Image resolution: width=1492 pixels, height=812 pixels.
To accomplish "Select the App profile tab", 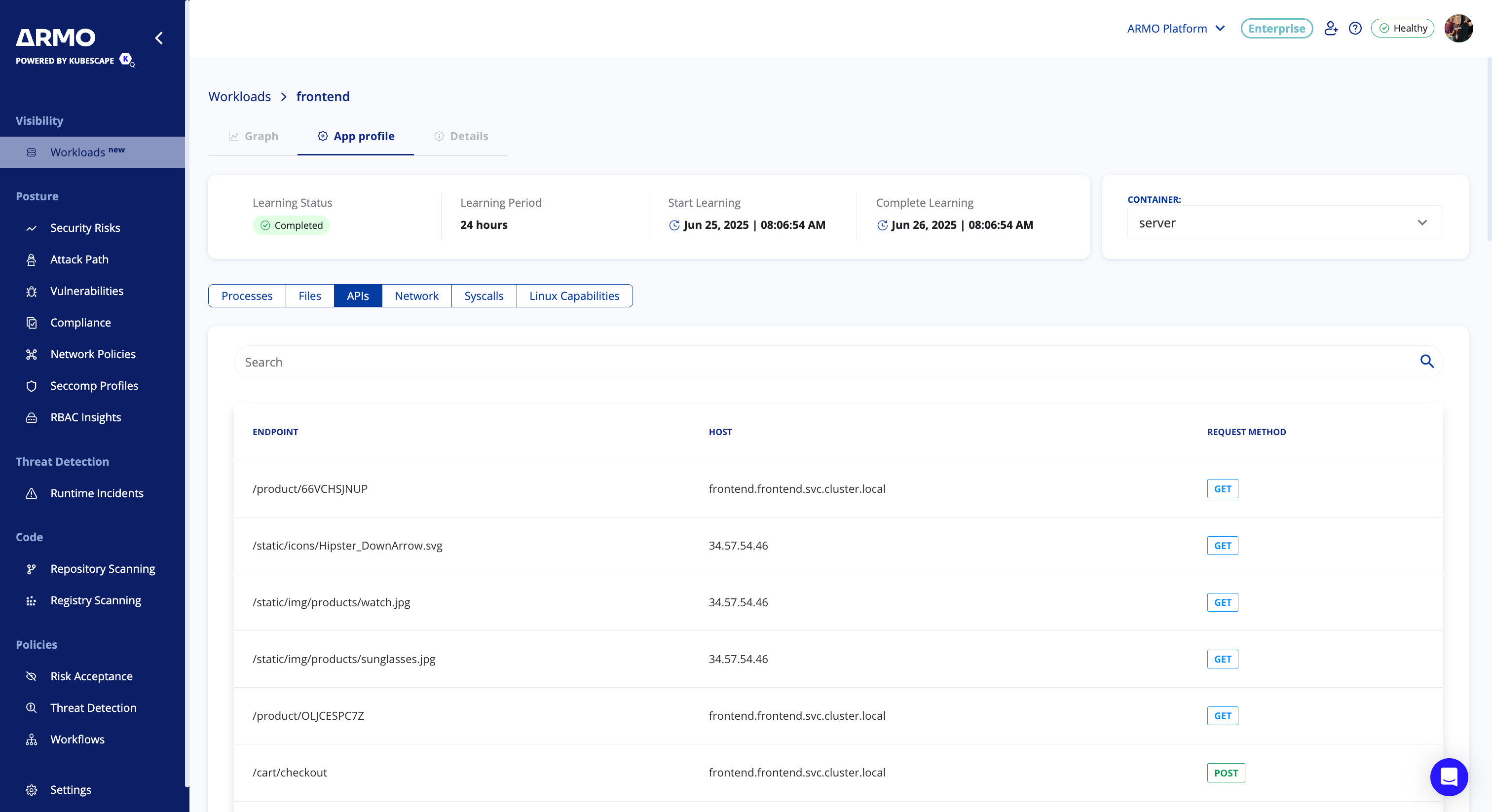I will tap(356, 136).
